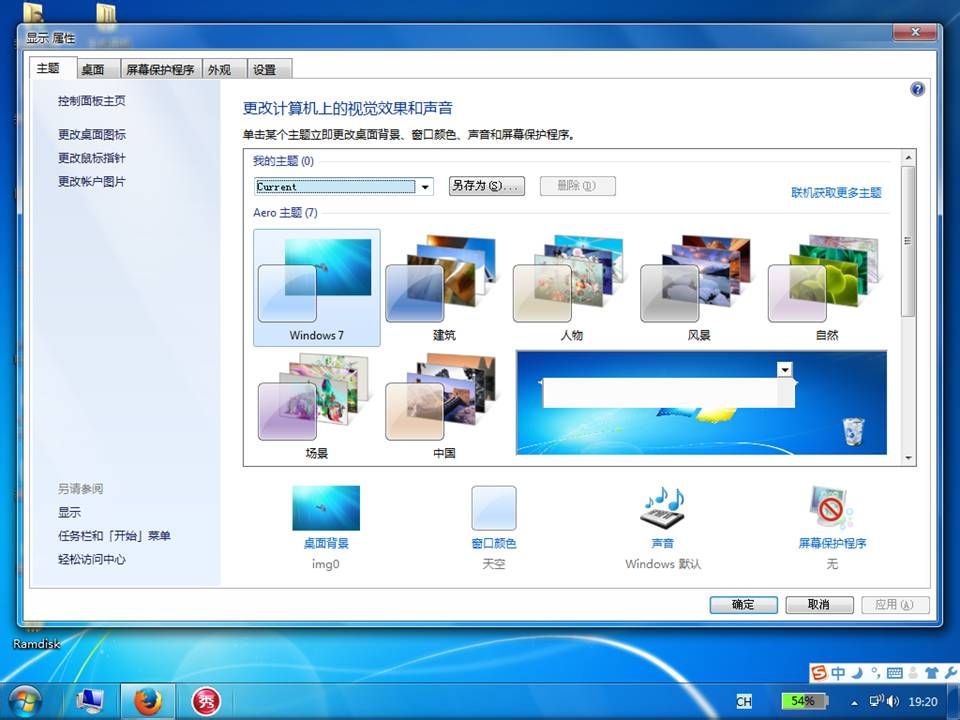This screenshot has width=960, height=720.
Task: Open IME wrench tools icon
Action: (x=951, y=673)
